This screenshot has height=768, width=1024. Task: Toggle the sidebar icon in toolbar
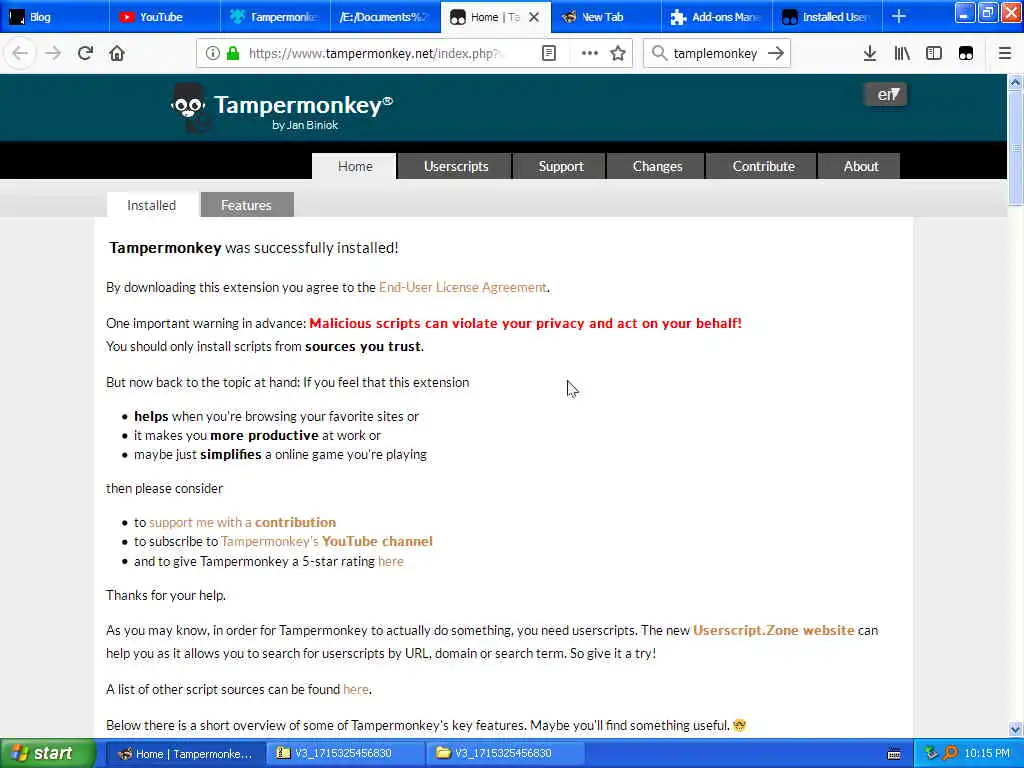pyautogui.click(x=934, y=53)
